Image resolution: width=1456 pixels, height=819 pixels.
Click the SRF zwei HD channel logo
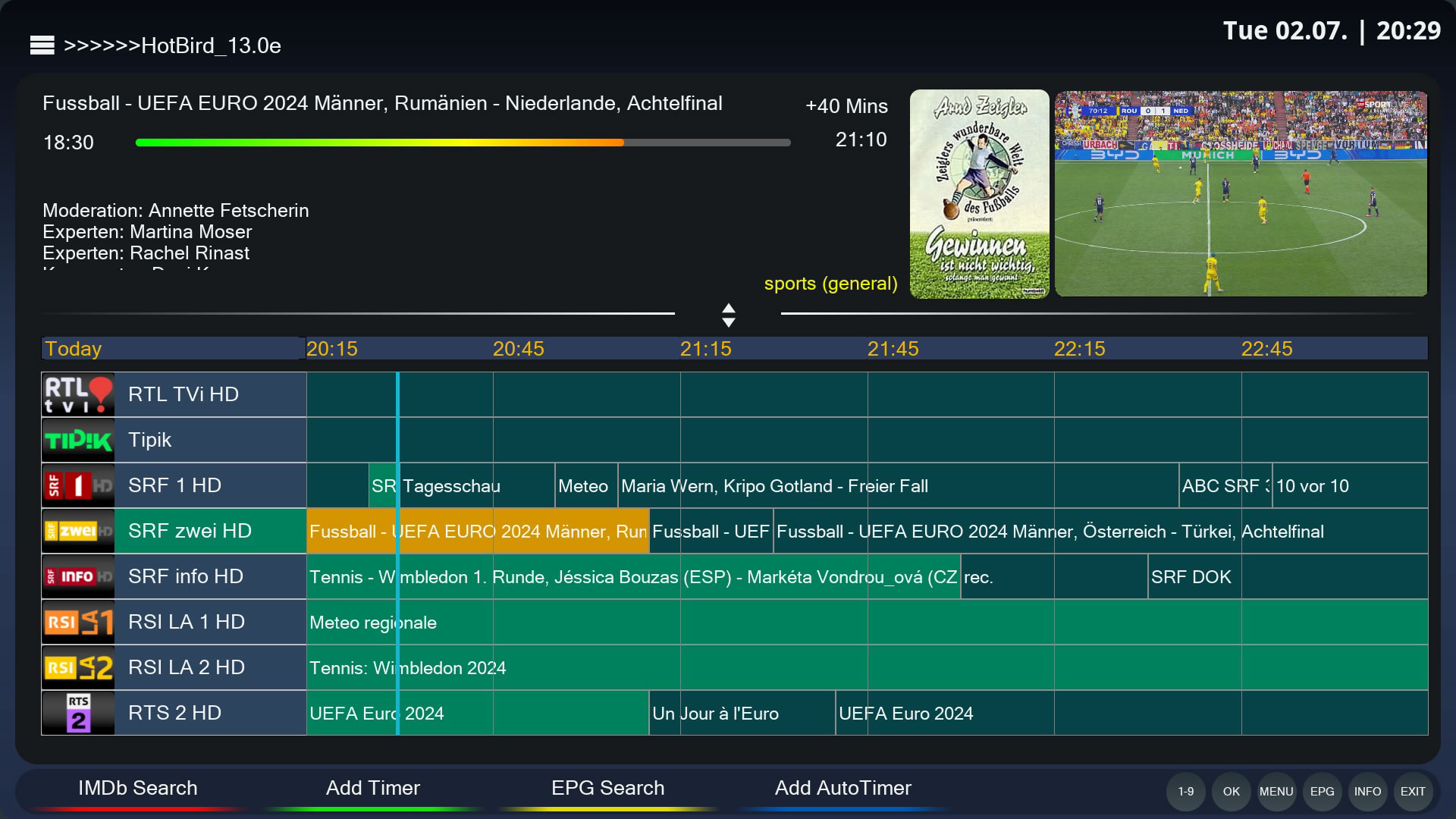coord(78,531)
